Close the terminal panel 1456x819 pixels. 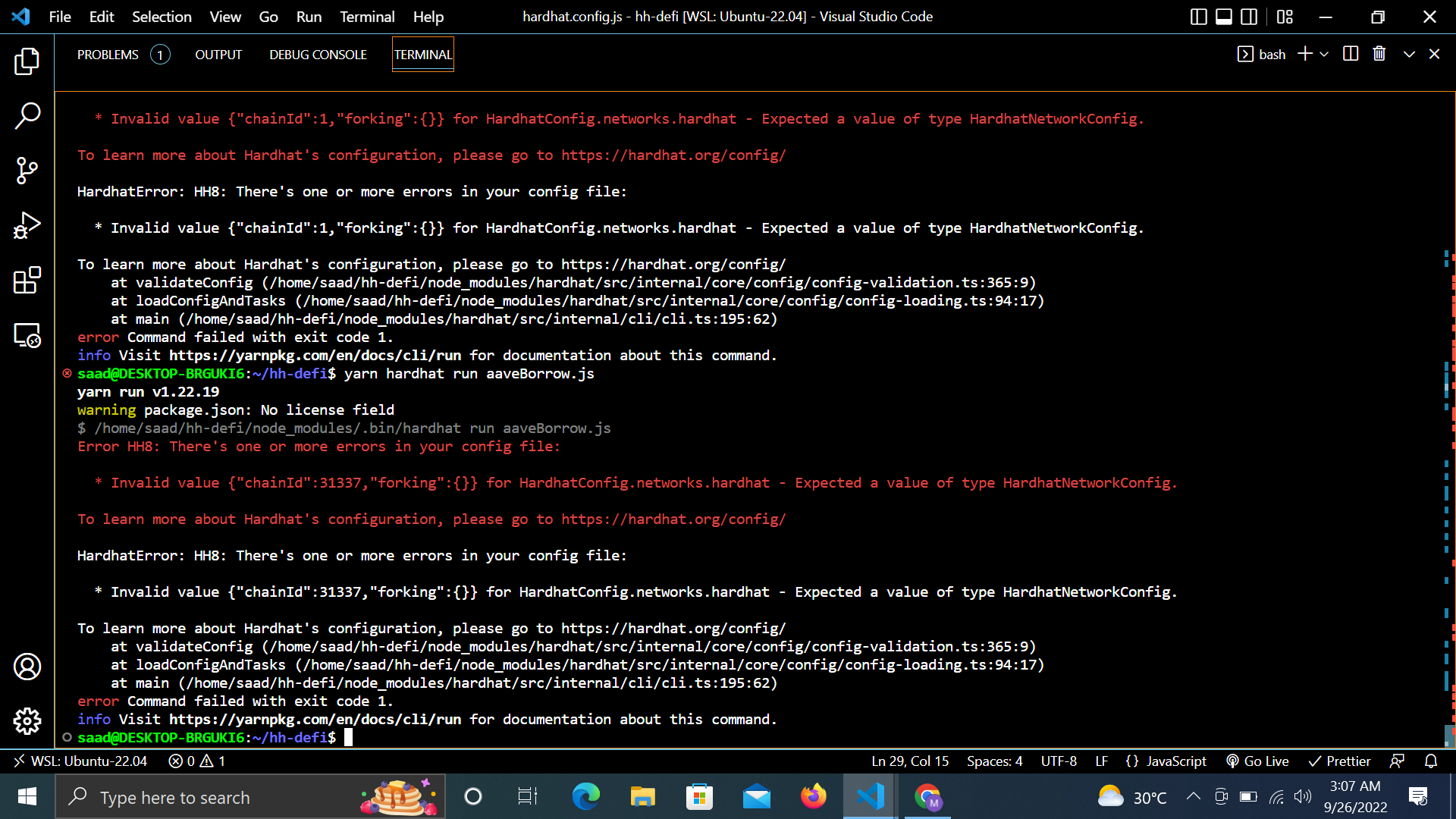tap(1434, 54)
